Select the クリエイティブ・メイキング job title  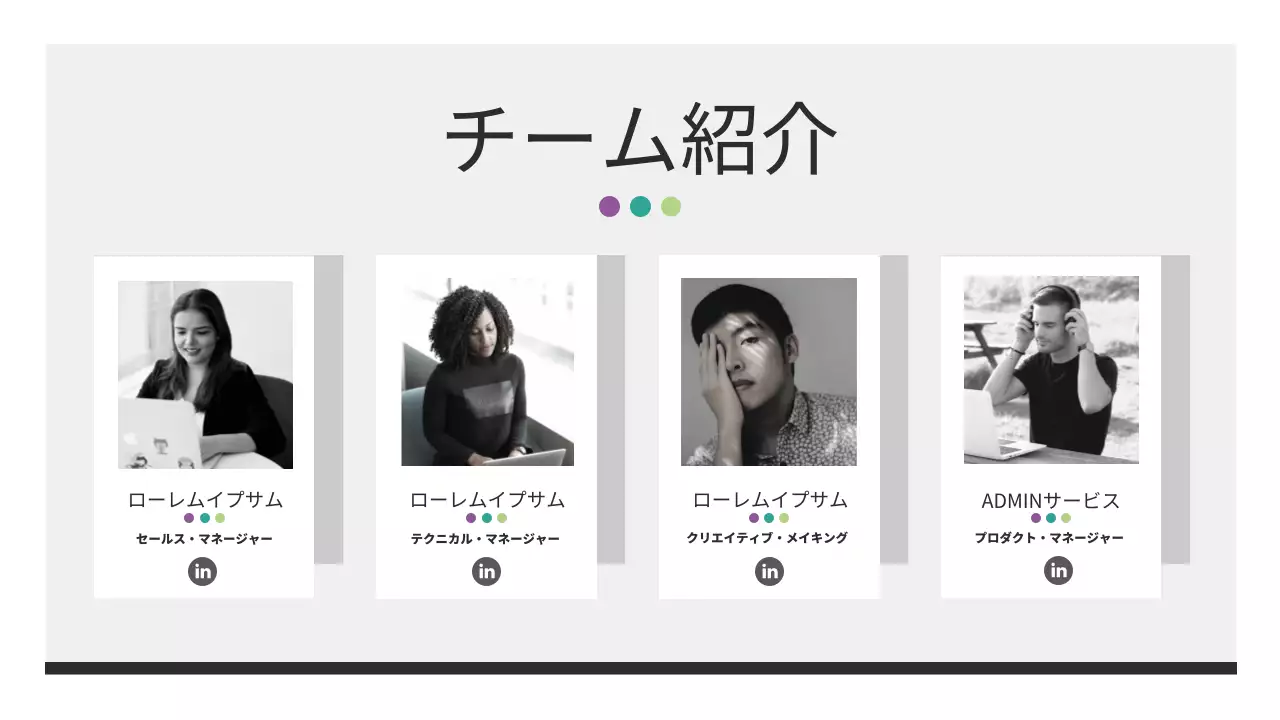point(767,538)
